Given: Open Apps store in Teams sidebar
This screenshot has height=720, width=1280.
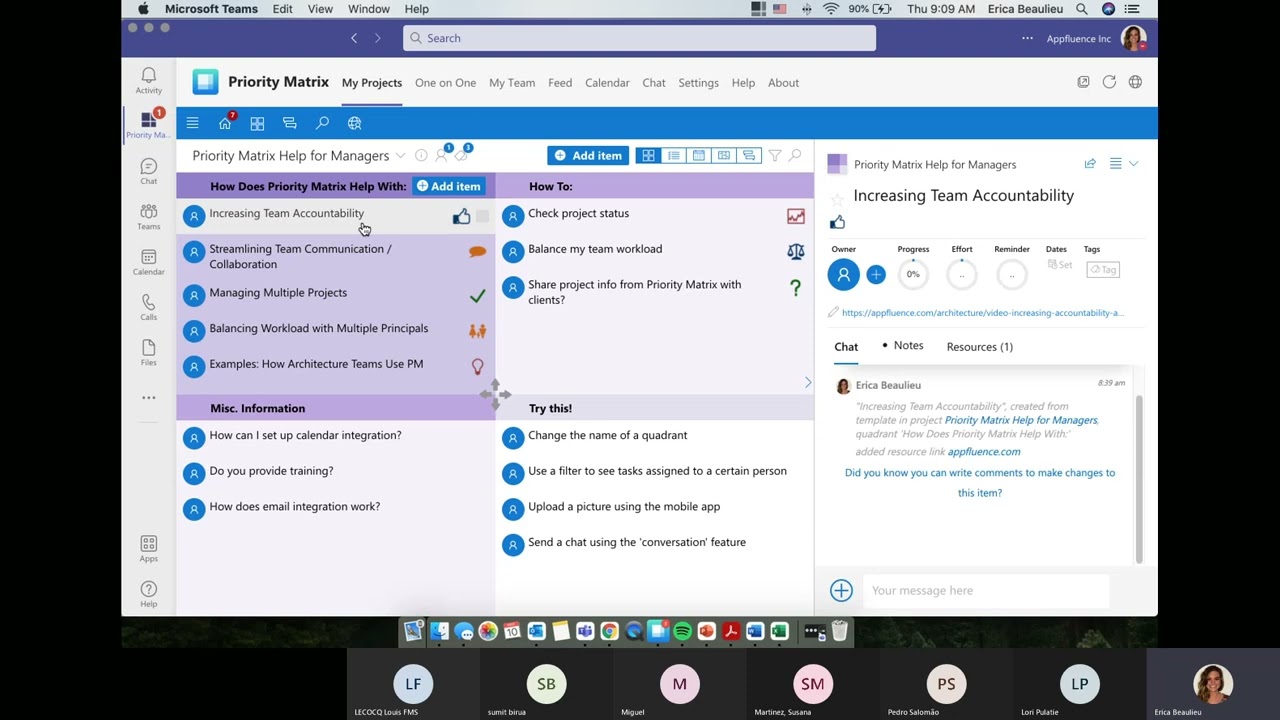Looking at the screenshot, I should coord(148,549).
